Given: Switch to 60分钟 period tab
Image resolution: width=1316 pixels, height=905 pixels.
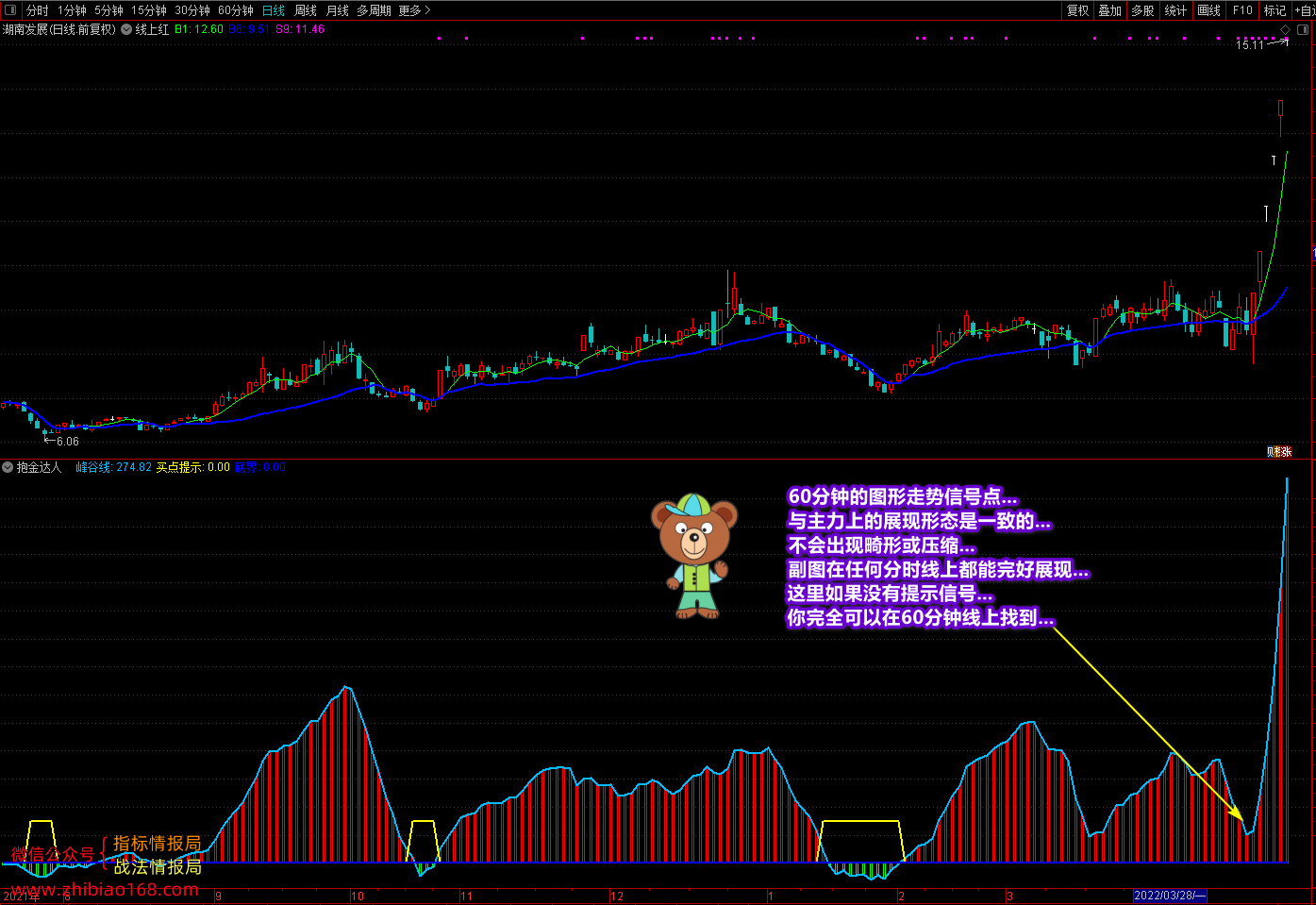Looking at the screenshot, I should (x=236, y=10).
